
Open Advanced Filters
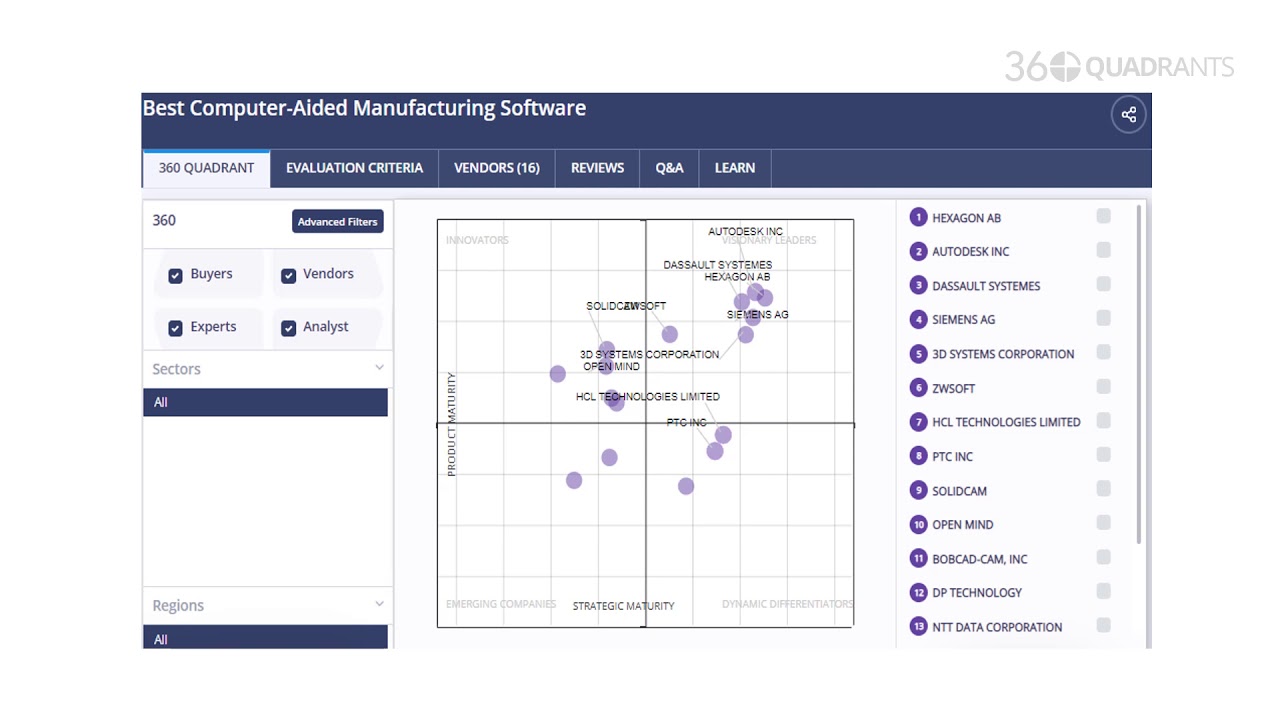click(x=338, y=222)
